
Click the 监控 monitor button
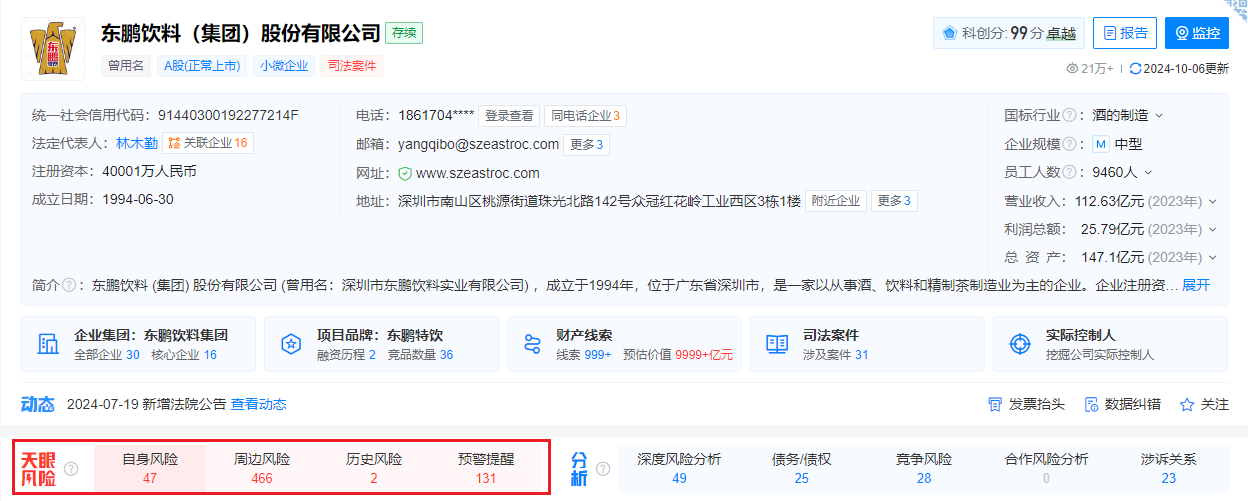point(1196,33)
